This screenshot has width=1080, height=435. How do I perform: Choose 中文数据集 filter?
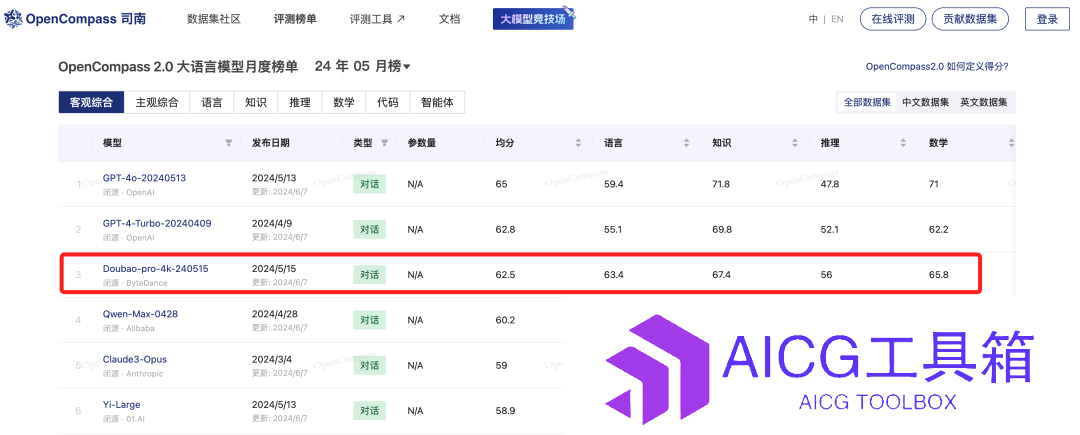coord(926,102)
